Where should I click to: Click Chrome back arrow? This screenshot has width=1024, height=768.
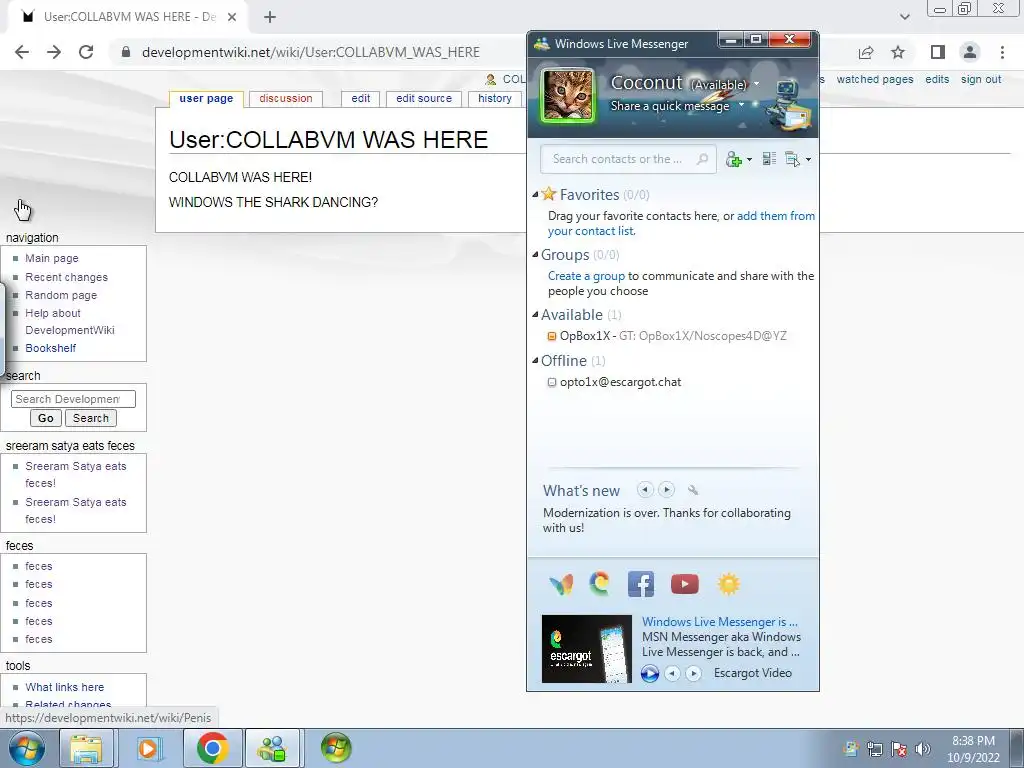pyautogui.click(x=22, y=52)
